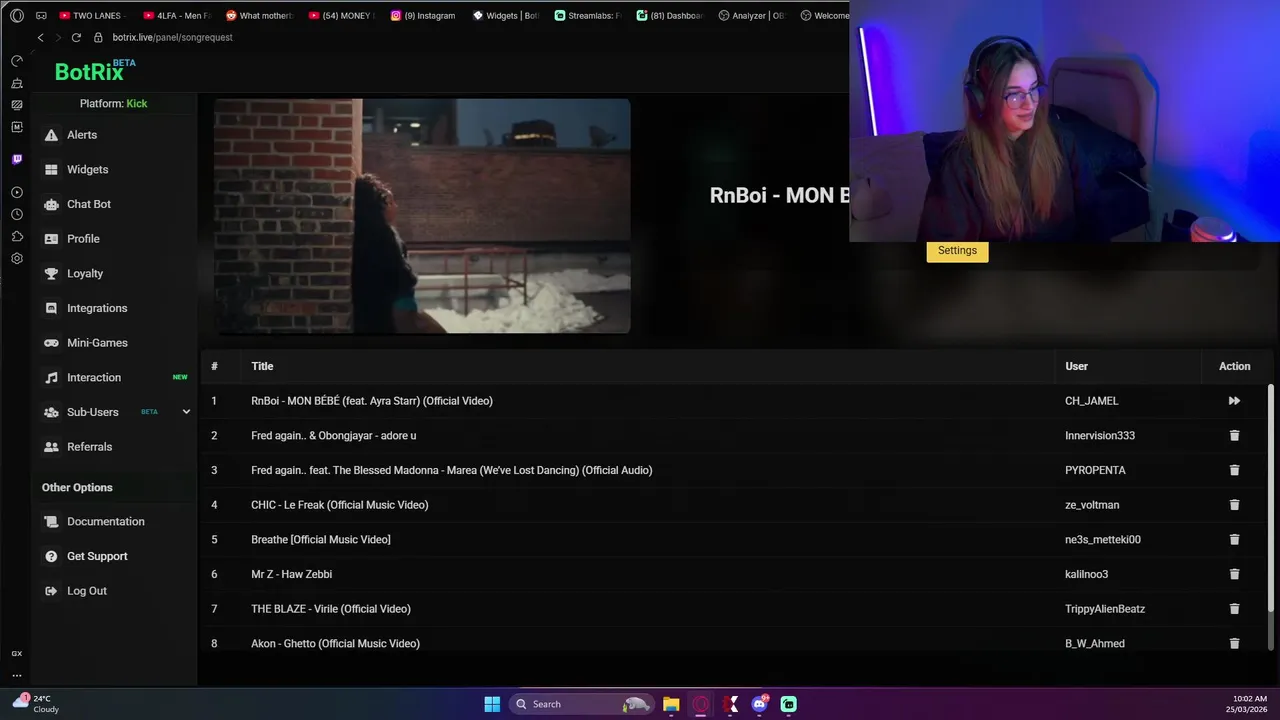The image size is (1280, 720).
Task: Click the song video thumbnail
Action: tap(422, 216)
